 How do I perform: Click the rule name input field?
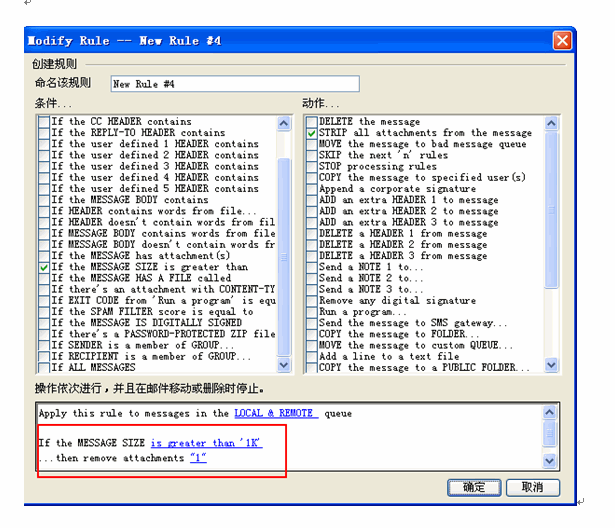pos(233,84)
